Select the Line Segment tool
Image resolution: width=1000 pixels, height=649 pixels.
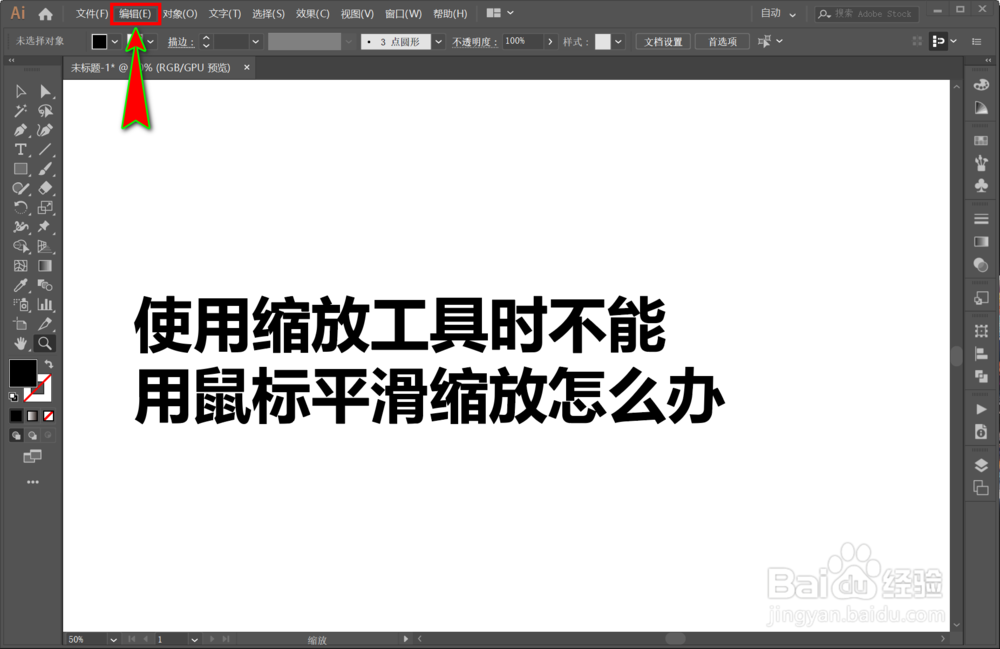(x=45, y=150)
